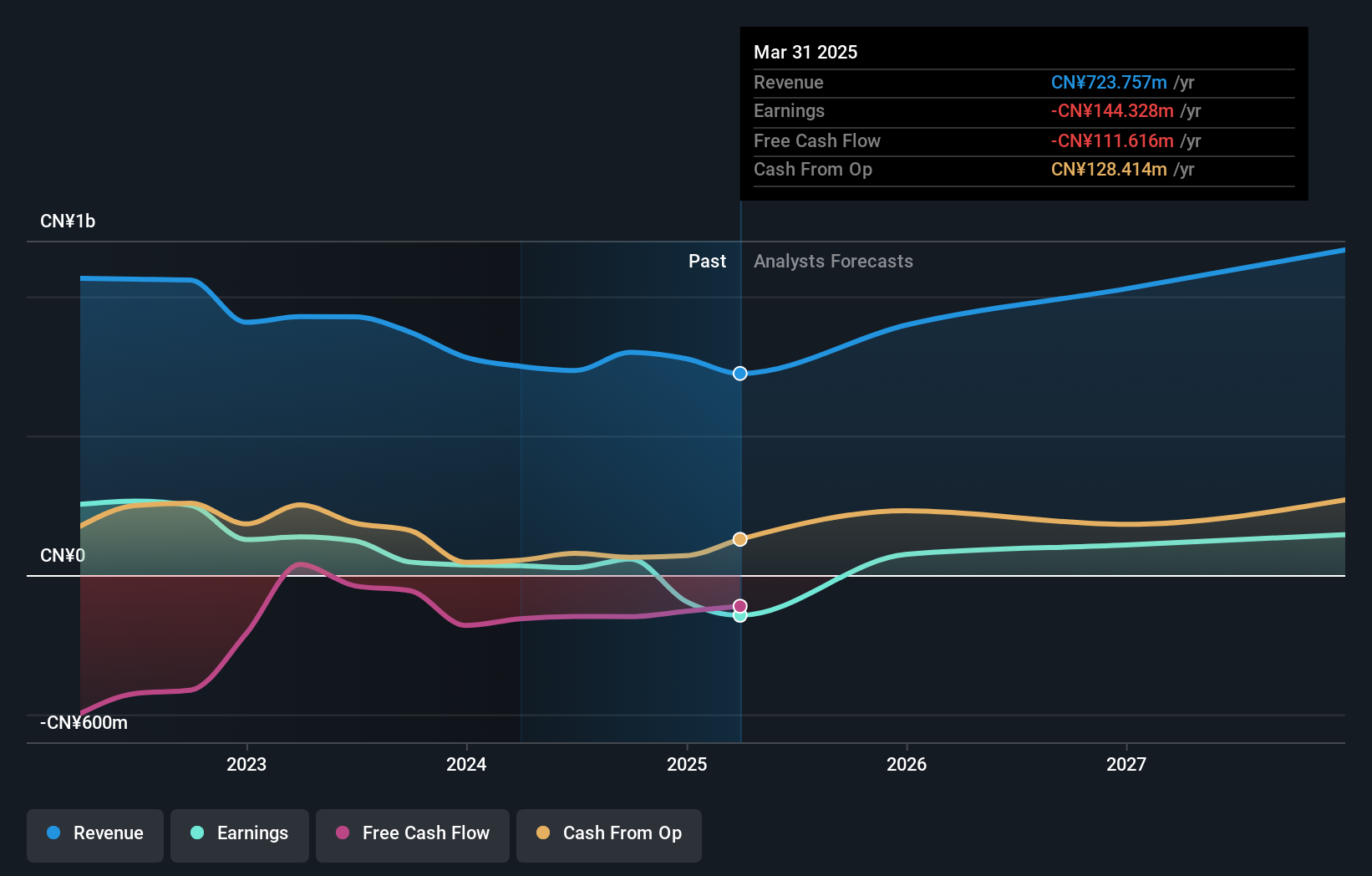1372x876 pixels.
Task: Click the blue Revenue data point marker
Action: pyautogui.click(x=740, y=374)
